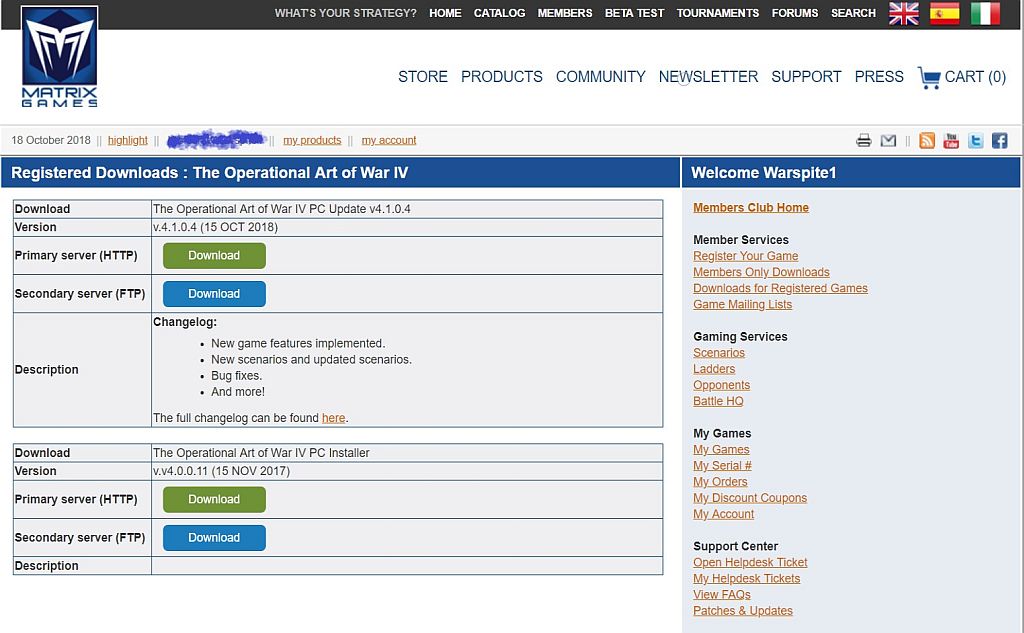Switch site language to English flag
Image resolution: width=1024 pixels, height=633 pixels.
coord(904,13)
